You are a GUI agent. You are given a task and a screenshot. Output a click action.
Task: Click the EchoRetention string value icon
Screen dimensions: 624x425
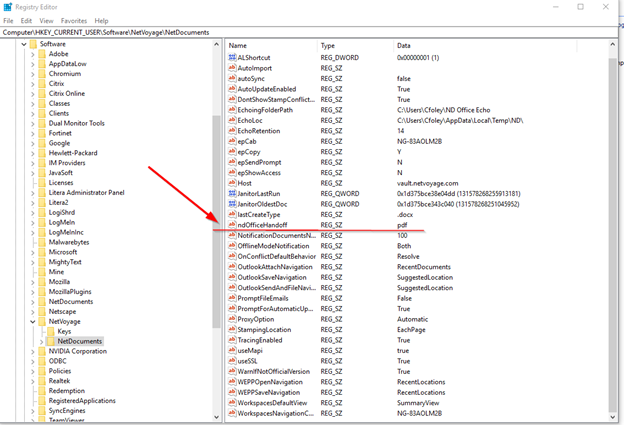[232, 131]
